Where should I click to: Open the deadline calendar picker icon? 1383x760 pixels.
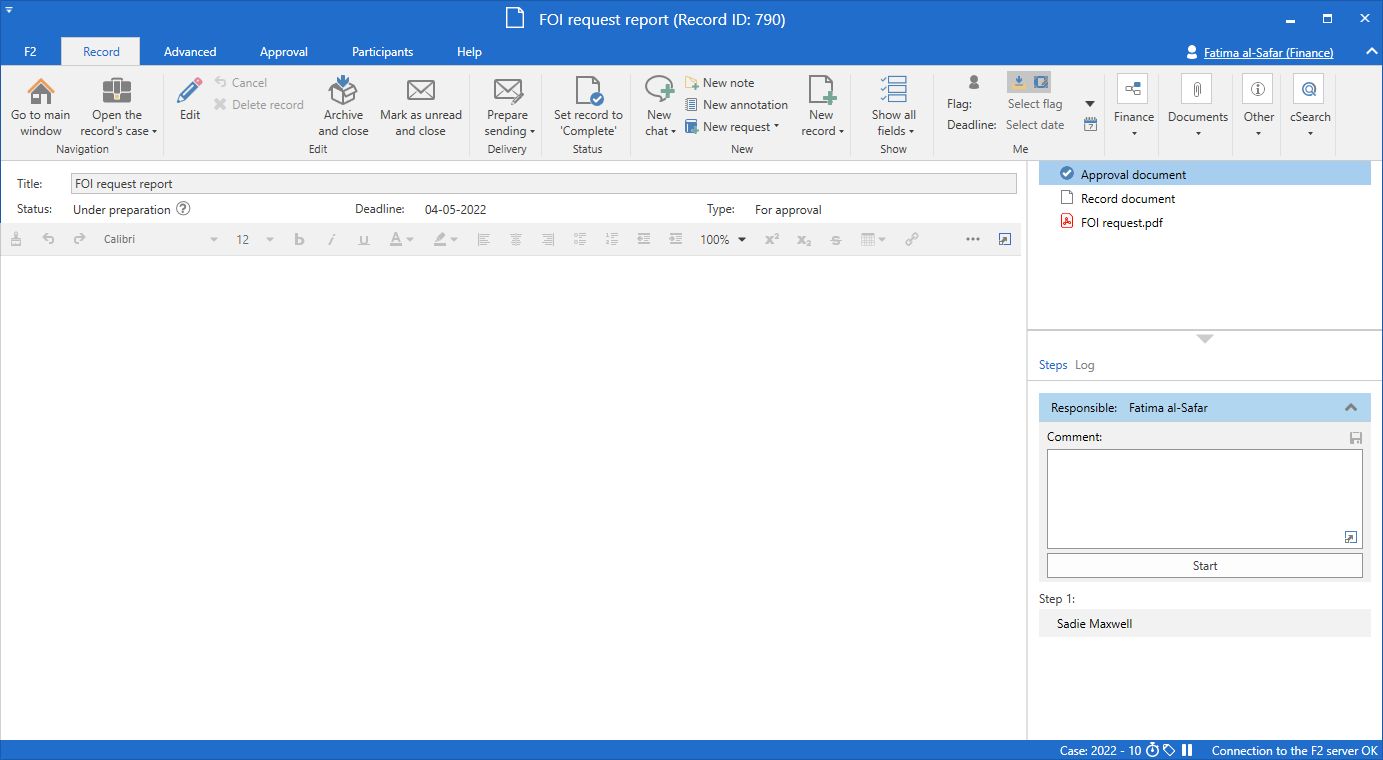tap(1090, 125)
